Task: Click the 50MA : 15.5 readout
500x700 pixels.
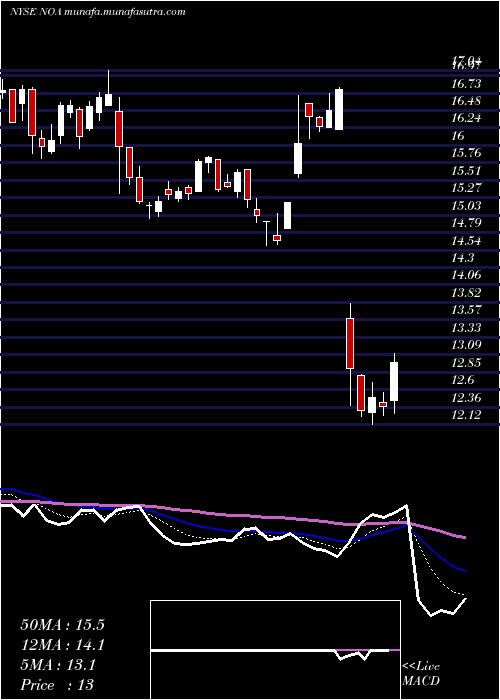Action: coord(62,625)
